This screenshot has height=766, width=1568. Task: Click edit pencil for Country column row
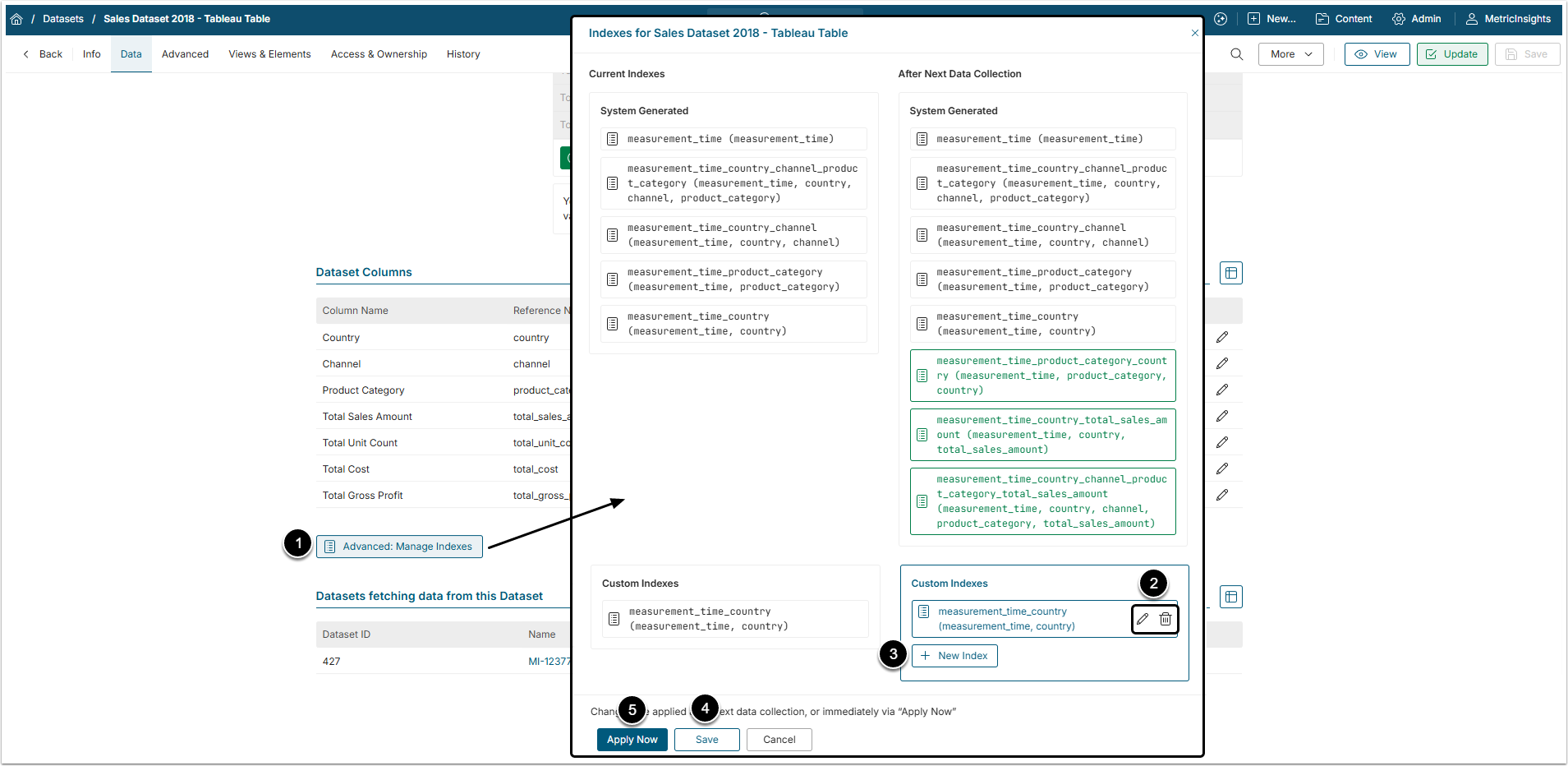1222,337
